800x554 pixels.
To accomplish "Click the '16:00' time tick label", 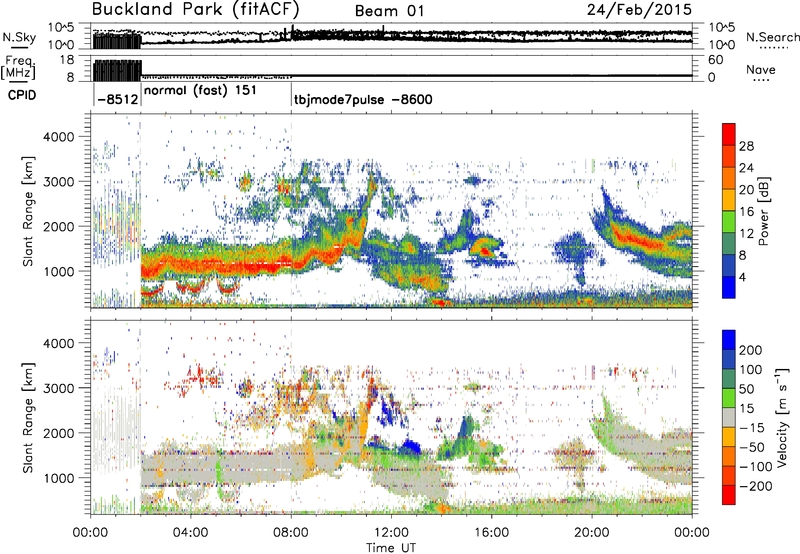I will [x=491, y=533].
